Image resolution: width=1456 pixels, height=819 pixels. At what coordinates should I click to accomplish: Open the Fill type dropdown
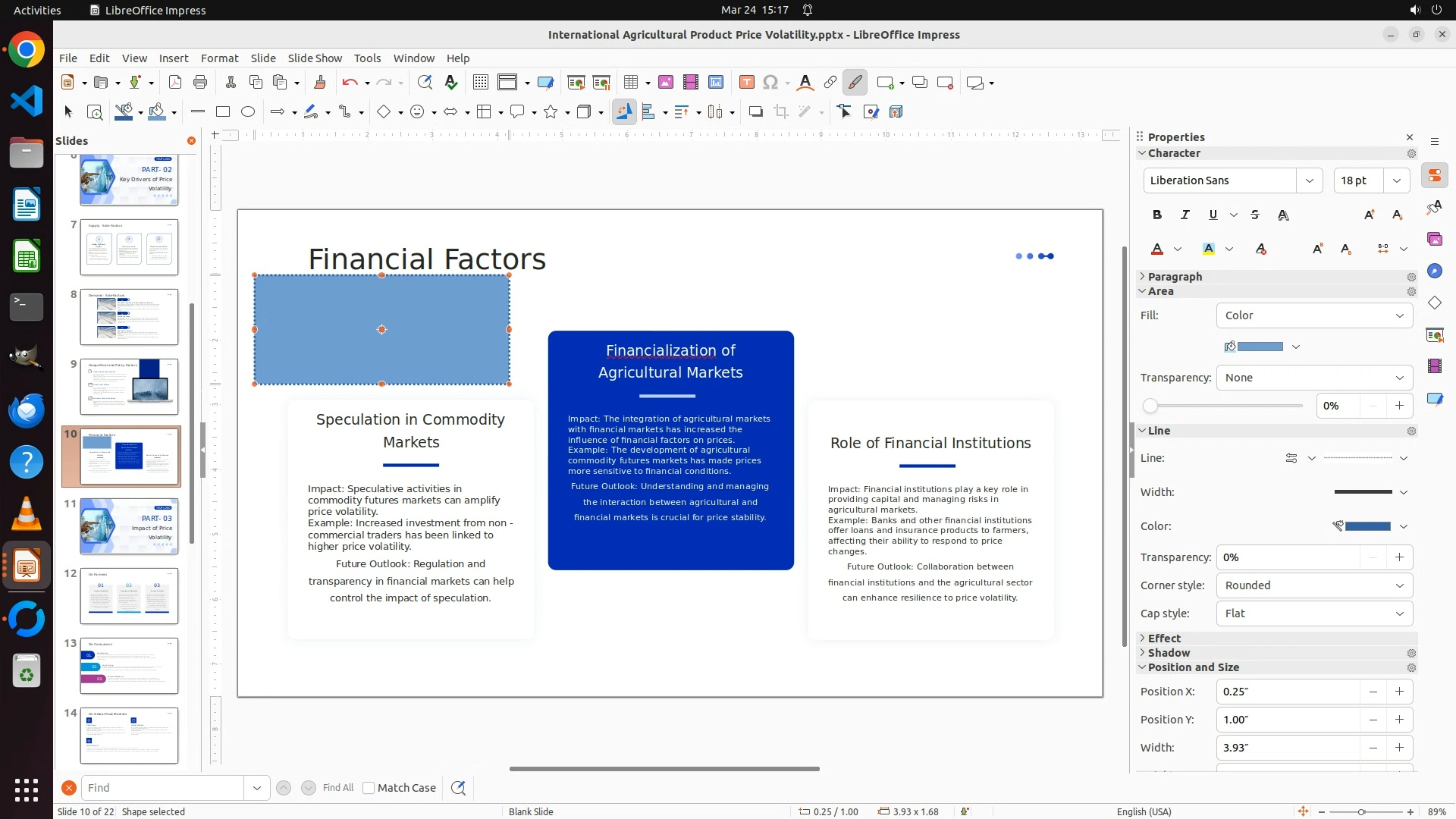[1314, 315]
